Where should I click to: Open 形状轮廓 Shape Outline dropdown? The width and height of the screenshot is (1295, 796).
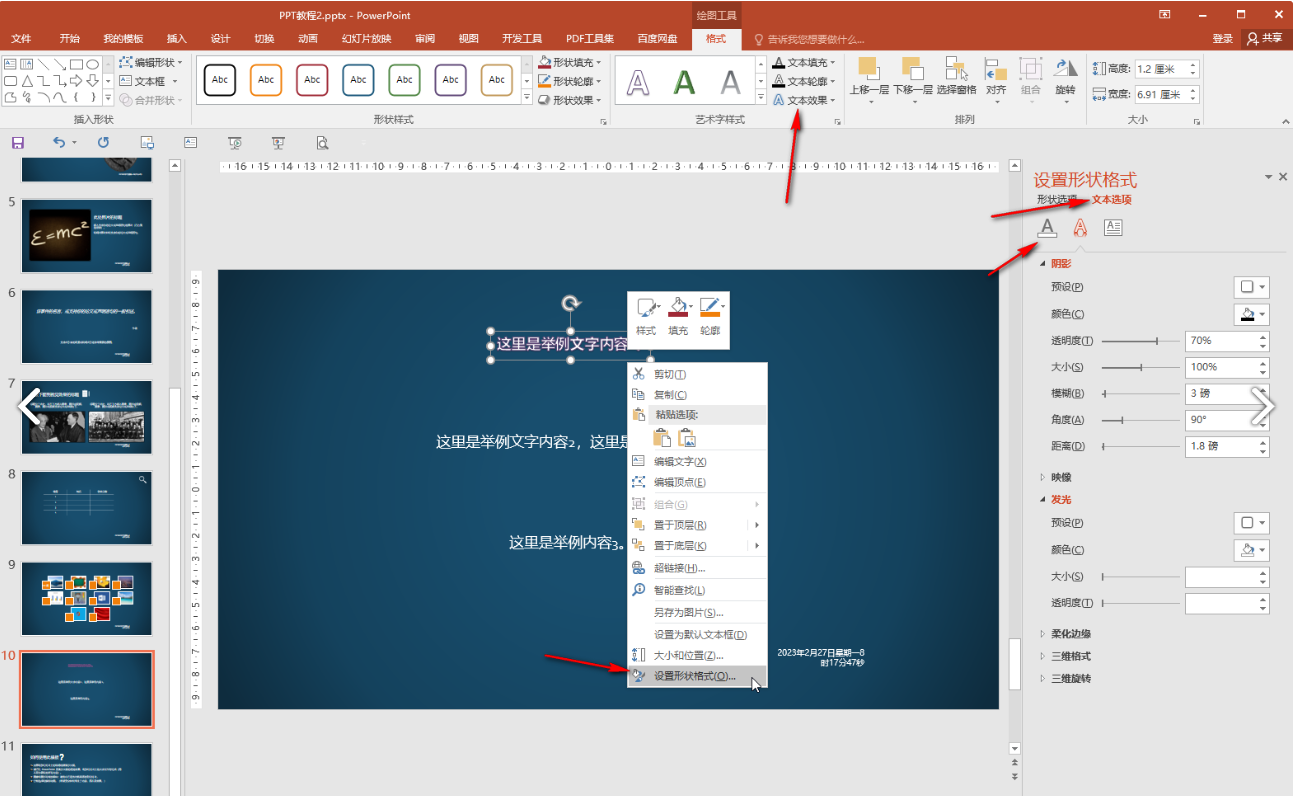coord(570,81)
